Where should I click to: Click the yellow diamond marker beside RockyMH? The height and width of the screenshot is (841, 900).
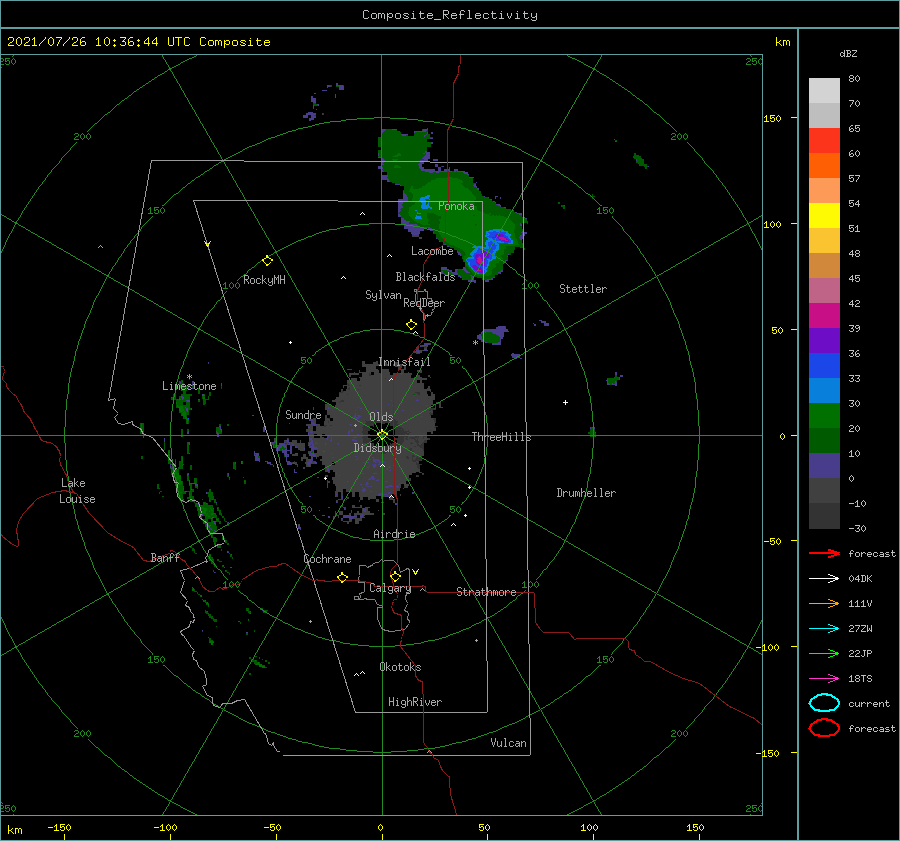[267, 261]
